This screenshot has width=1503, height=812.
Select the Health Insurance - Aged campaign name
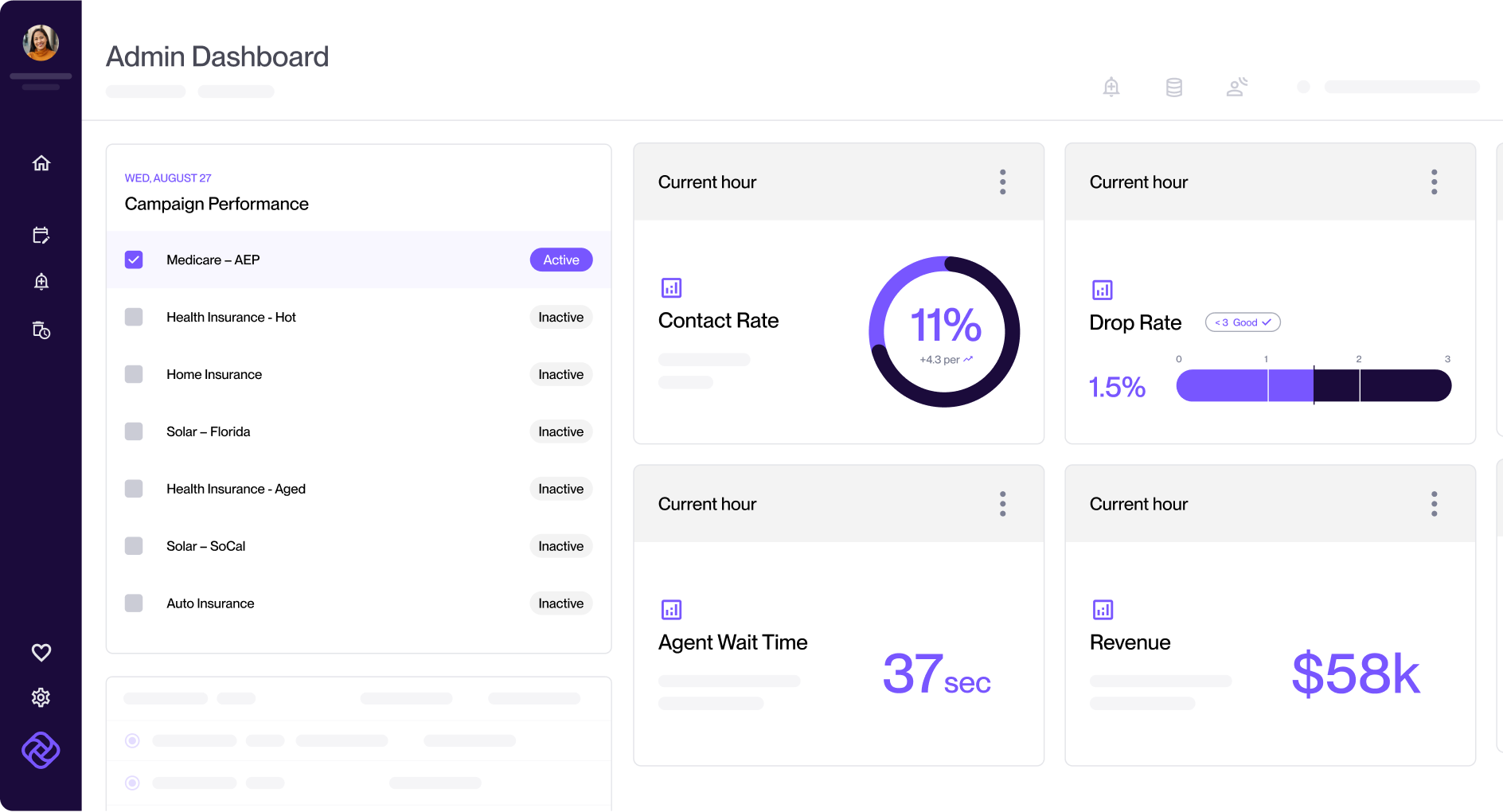tap(236, 489)
